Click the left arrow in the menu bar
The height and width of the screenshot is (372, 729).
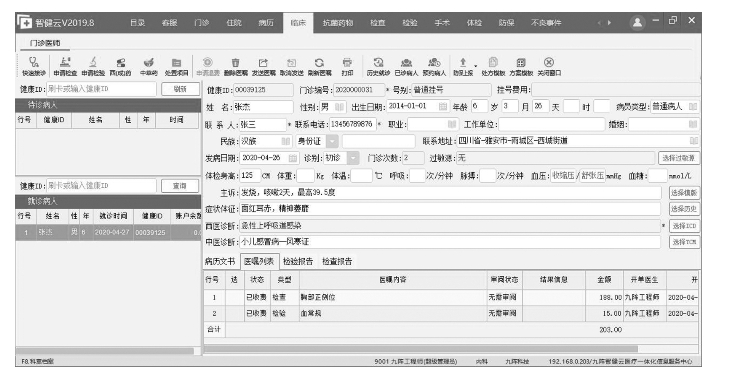coord(599,23)
